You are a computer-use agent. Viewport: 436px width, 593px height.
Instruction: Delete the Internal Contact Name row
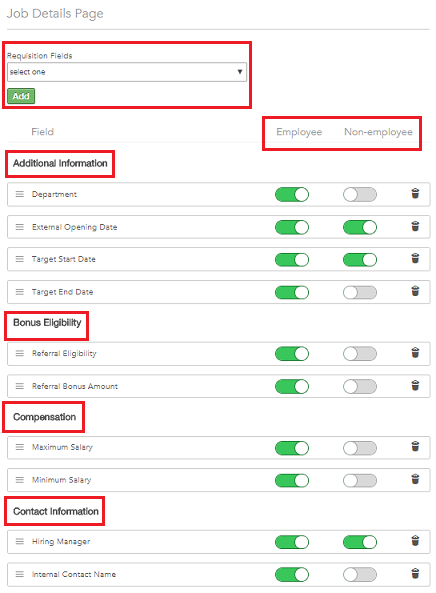[415, 574]
